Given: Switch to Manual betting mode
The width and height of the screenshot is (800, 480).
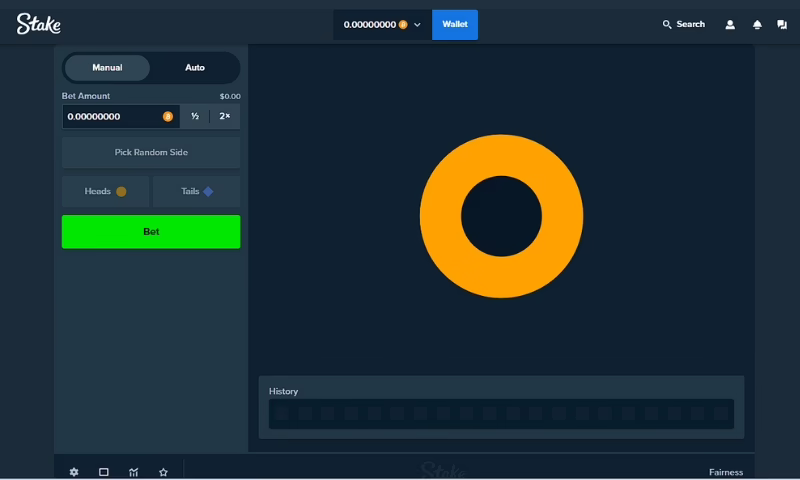Looking at the screenshot, I should click(107, 68).
